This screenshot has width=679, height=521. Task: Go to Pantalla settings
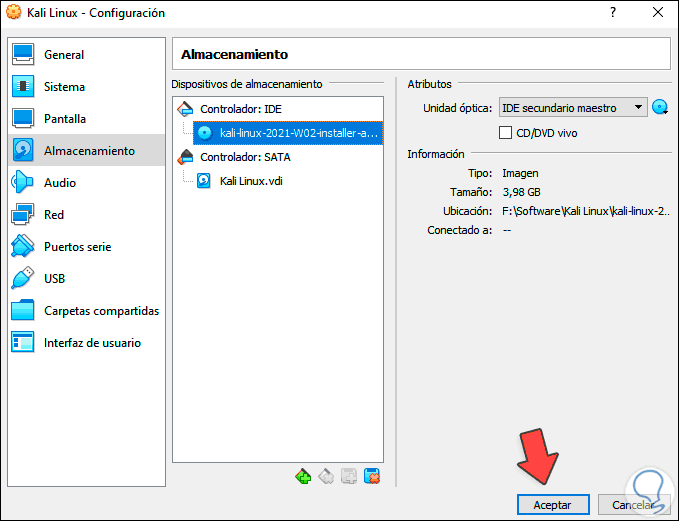(86, 119)
